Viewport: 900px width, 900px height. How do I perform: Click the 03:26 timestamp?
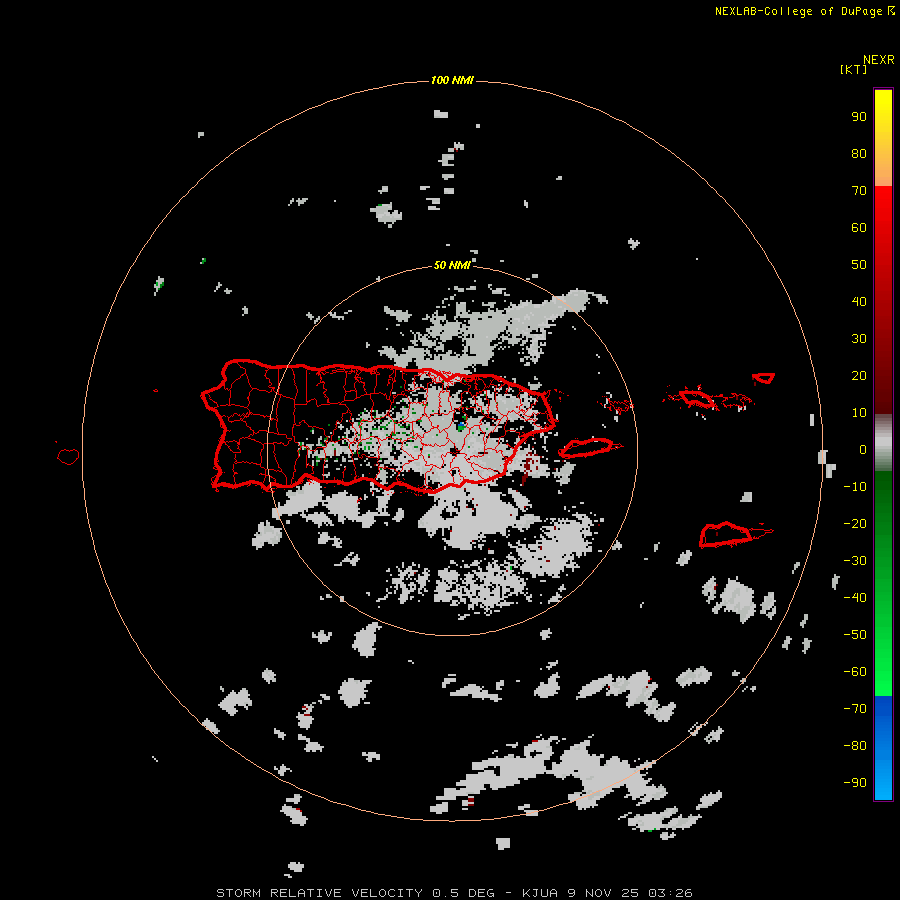(x=670, y=893)
